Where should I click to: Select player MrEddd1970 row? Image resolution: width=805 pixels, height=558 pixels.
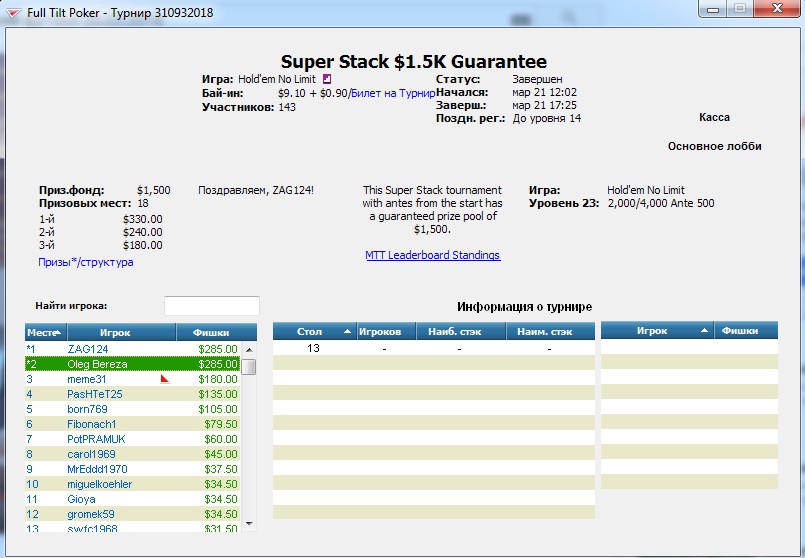click(x=132, y=469)
